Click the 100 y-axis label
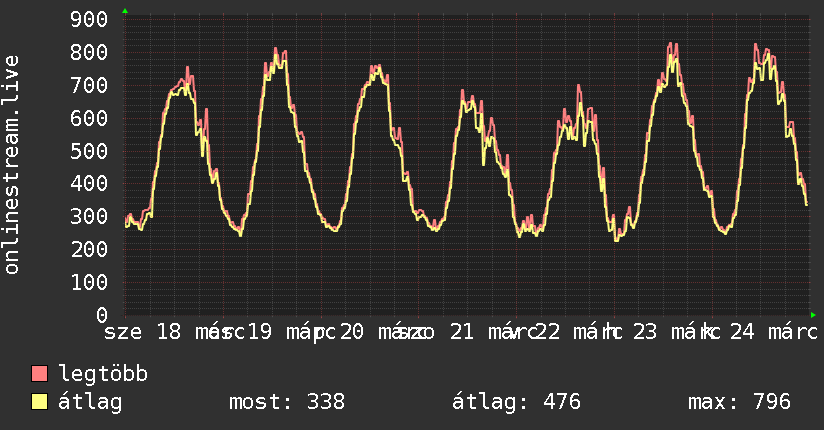The image size is (824, 430). [89, 282]
